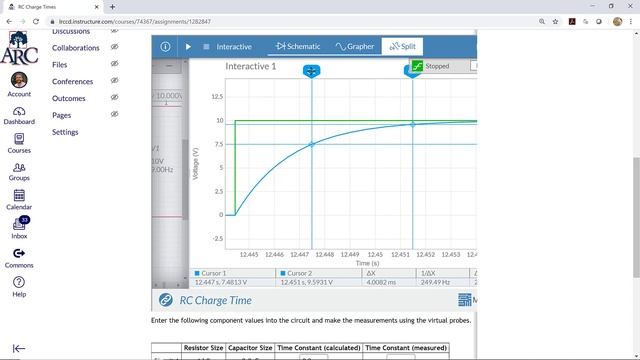Click the Resistor Size column header

[203, 348]
